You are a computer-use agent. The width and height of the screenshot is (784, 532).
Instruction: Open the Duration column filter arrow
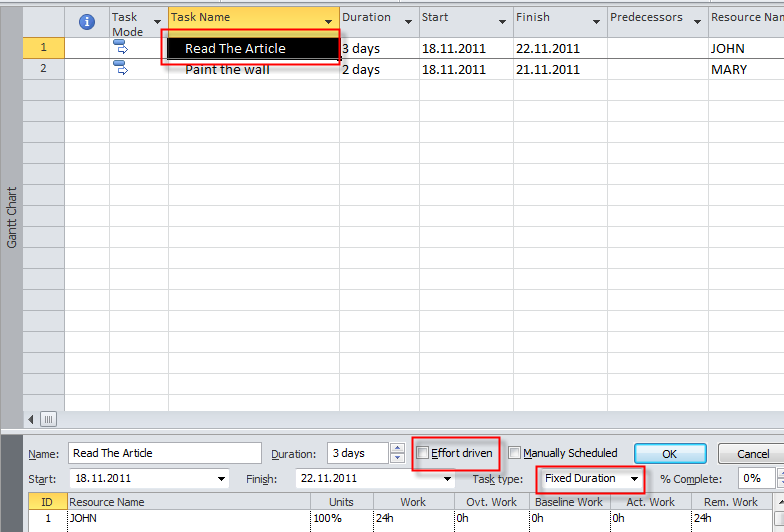pyautogui.click(x=408, y=22)
